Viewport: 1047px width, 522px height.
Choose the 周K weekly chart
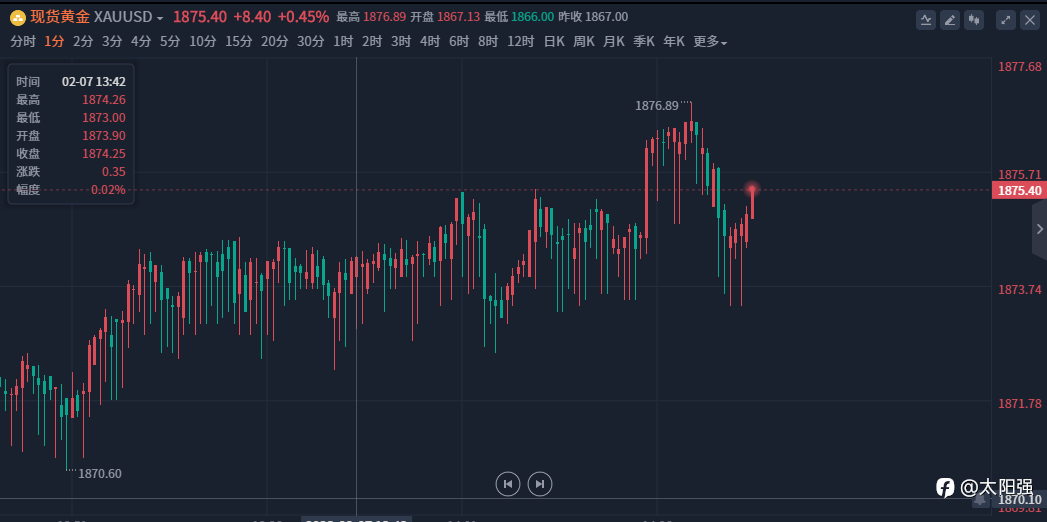[x=584, y=42]
